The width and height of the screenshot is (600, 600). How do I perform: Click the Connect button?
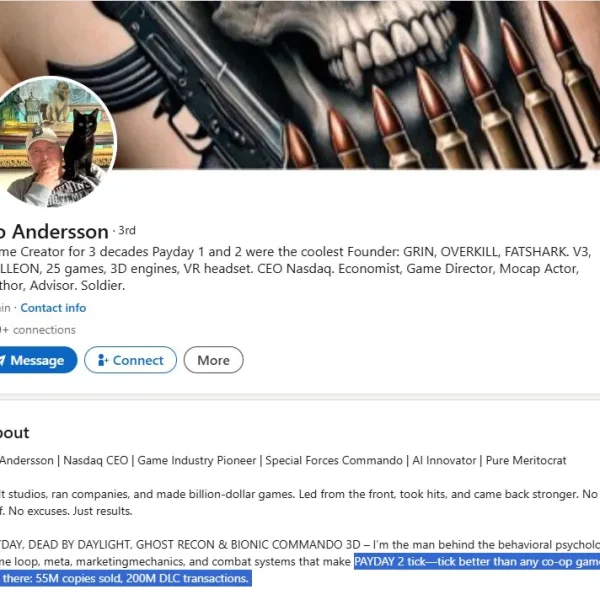pyautogui.click(x=130, y=360)
